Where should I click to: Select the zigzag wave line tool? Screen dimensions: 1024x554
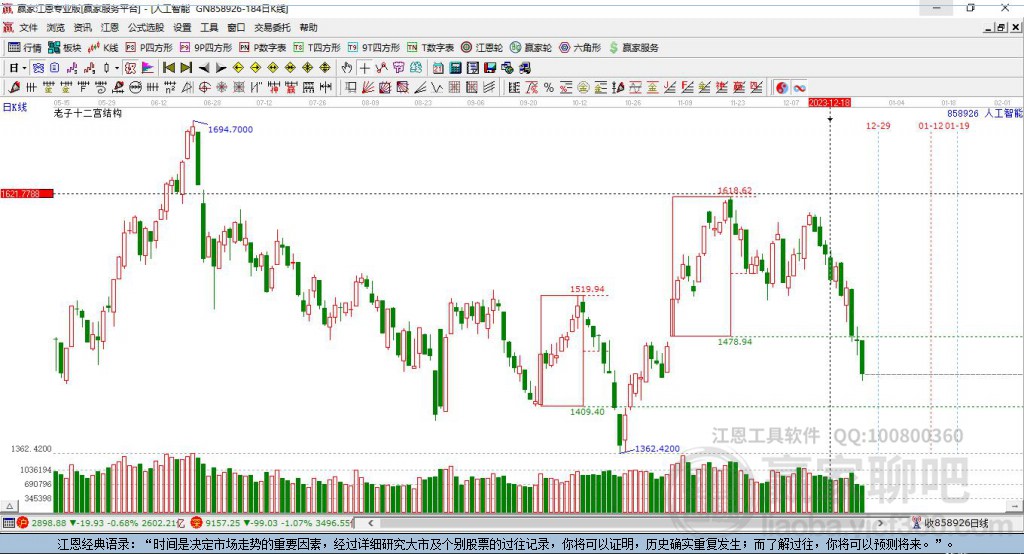(436, 88)
